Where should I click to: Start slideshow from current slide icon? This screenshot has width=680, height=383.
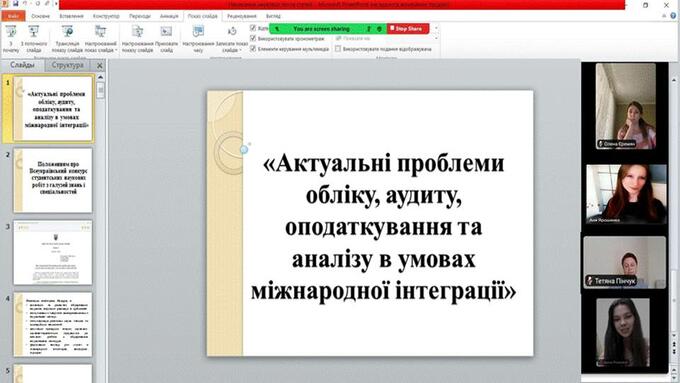[33, 32]
